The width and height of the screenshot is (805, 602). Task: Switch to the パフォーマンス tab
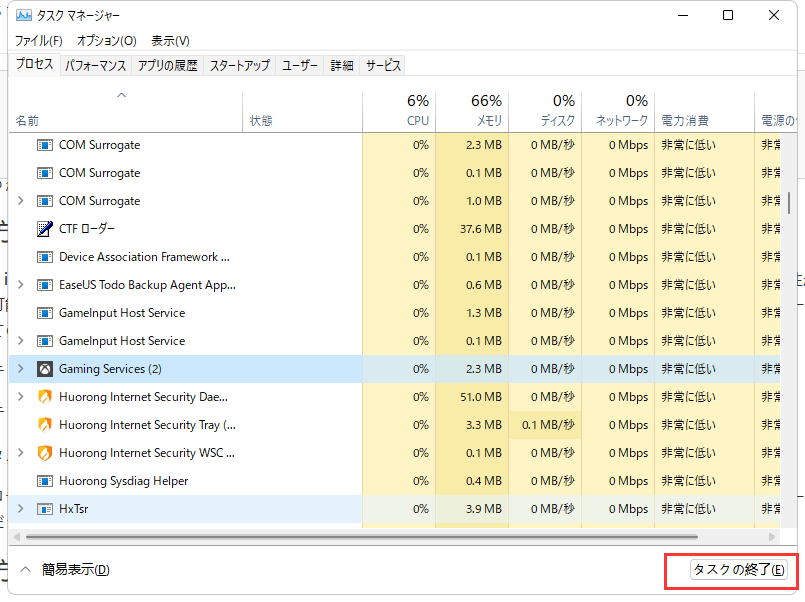click(x=95, y=65)
